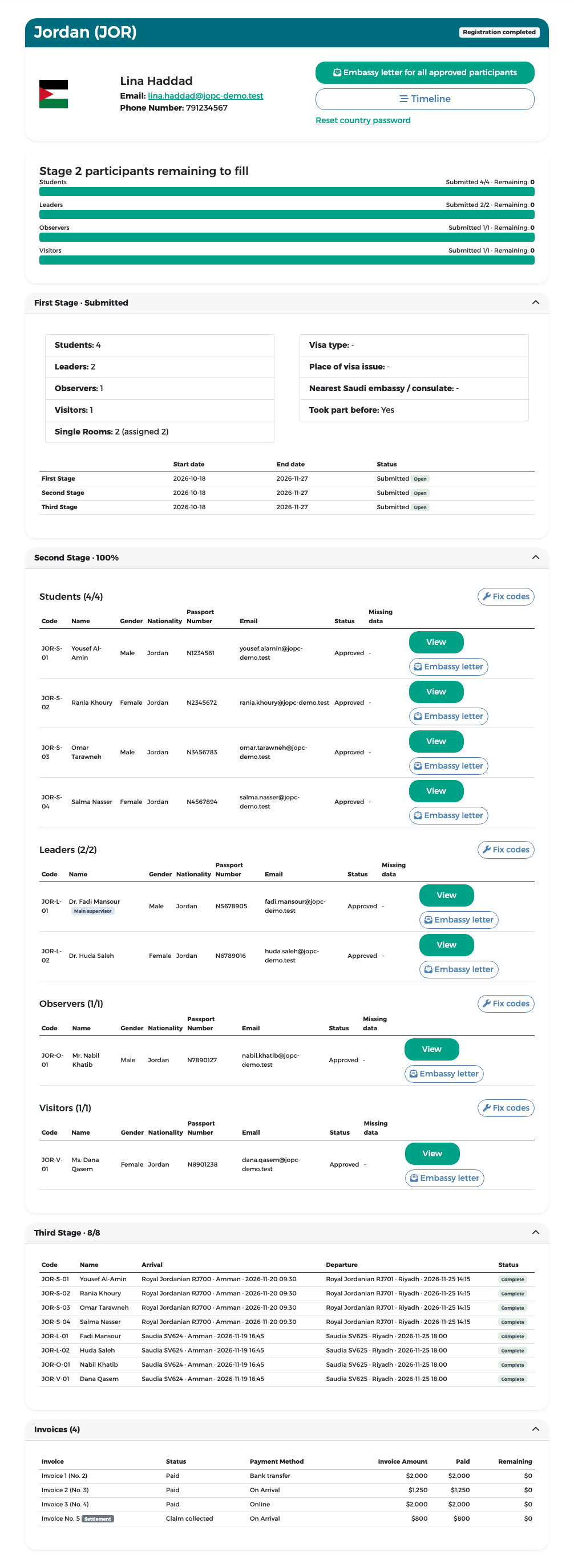Viewport: 574px width, 1568px height.
Task: Open Embassy letter for Salma Nasser
Action: [x=448, y=816]
